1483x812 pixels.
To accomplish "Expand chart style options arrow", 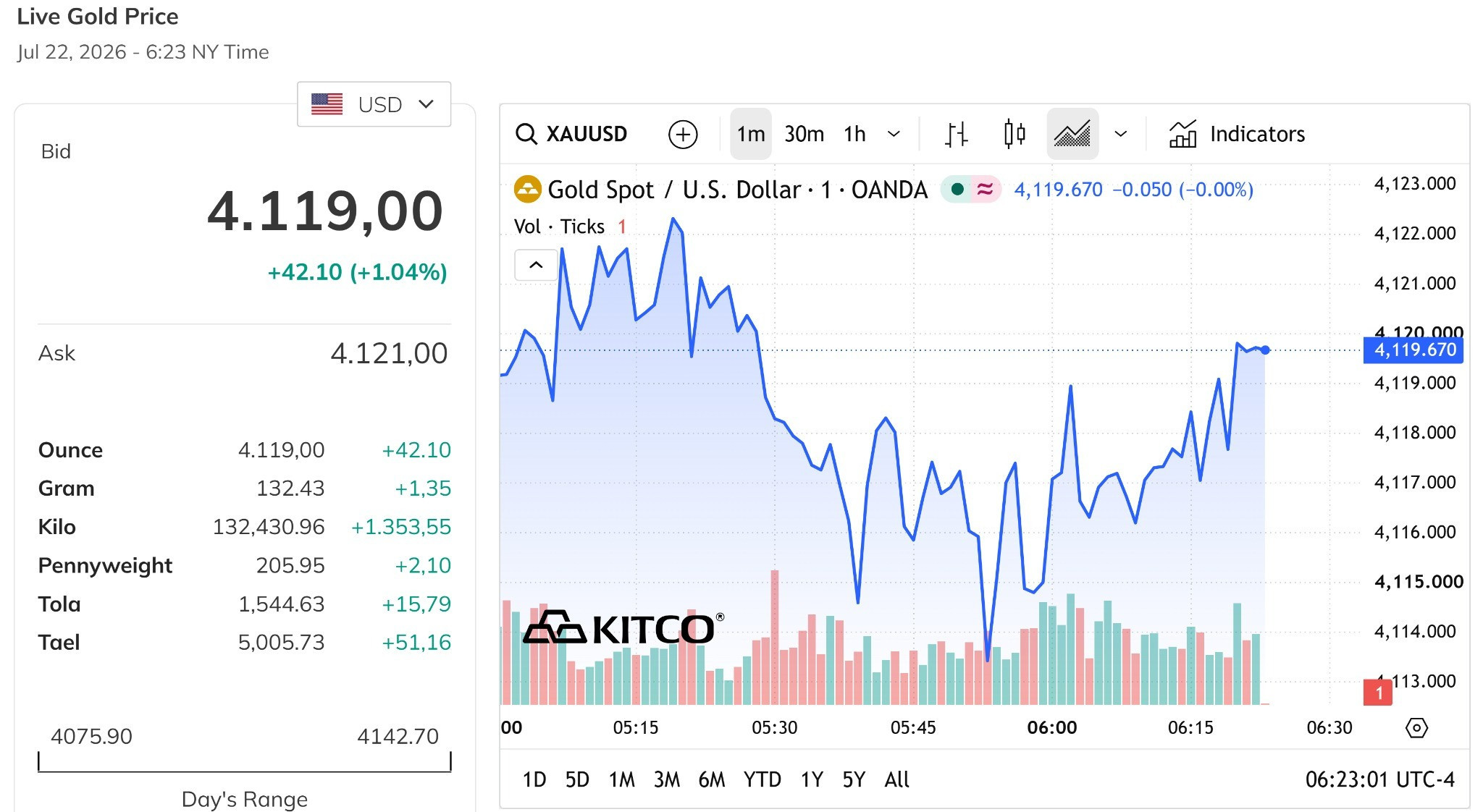I will click(1120, 134).
